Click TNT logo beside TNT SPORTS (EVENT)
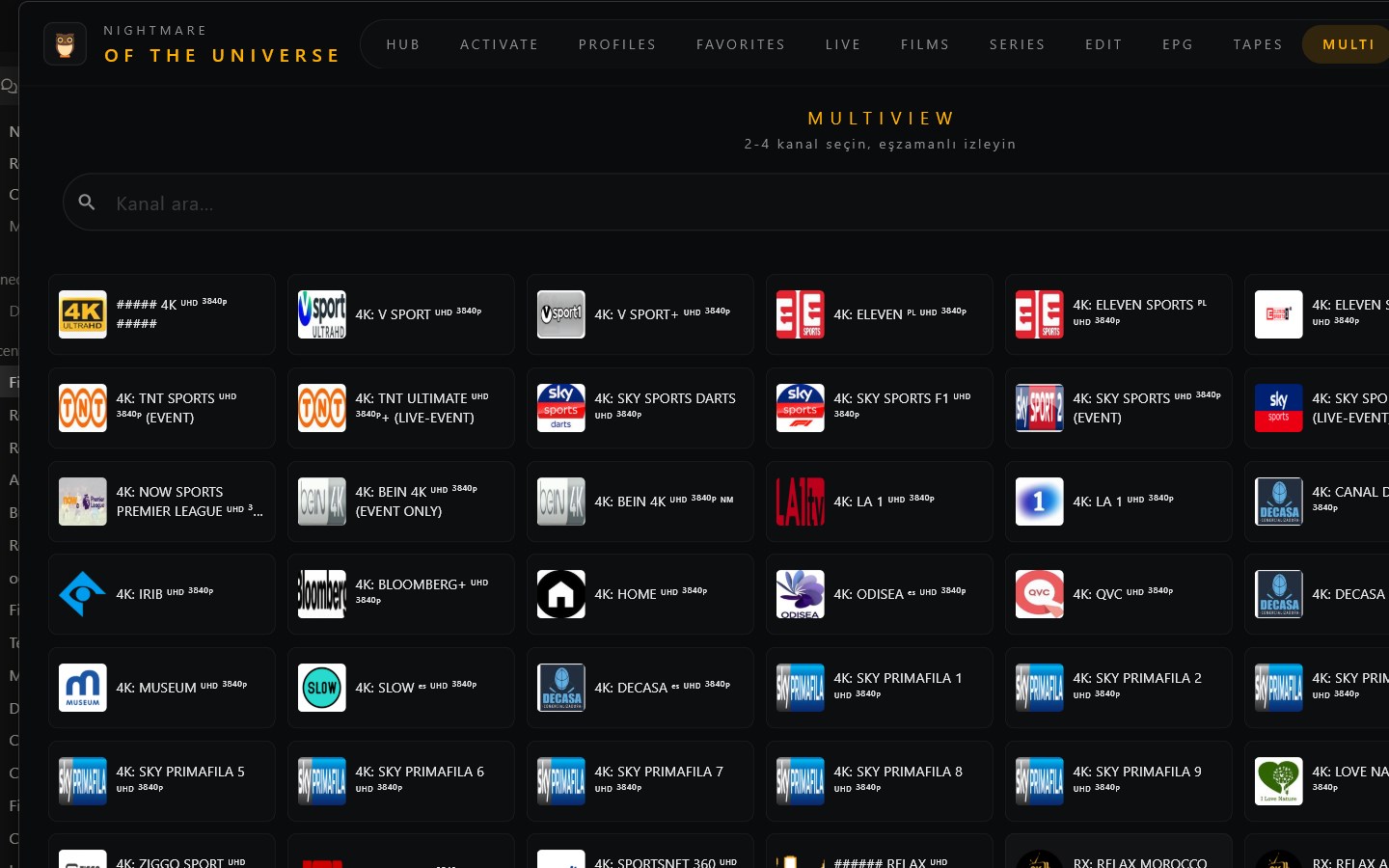This screenshot has height=868, width=1389. tap(83, 408)
